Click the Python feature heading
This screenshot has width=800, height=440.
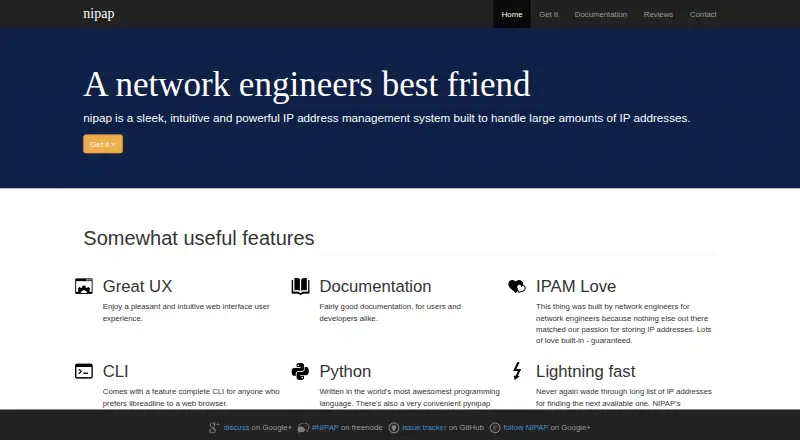click(x=345, y=371)
